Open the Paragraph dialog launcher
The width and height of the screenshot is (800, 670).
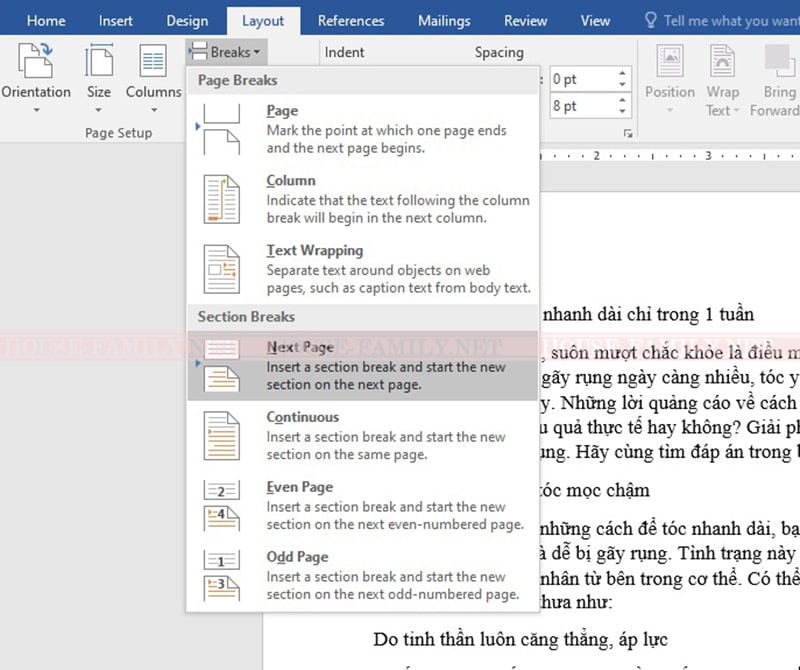[x=628, y=134]
